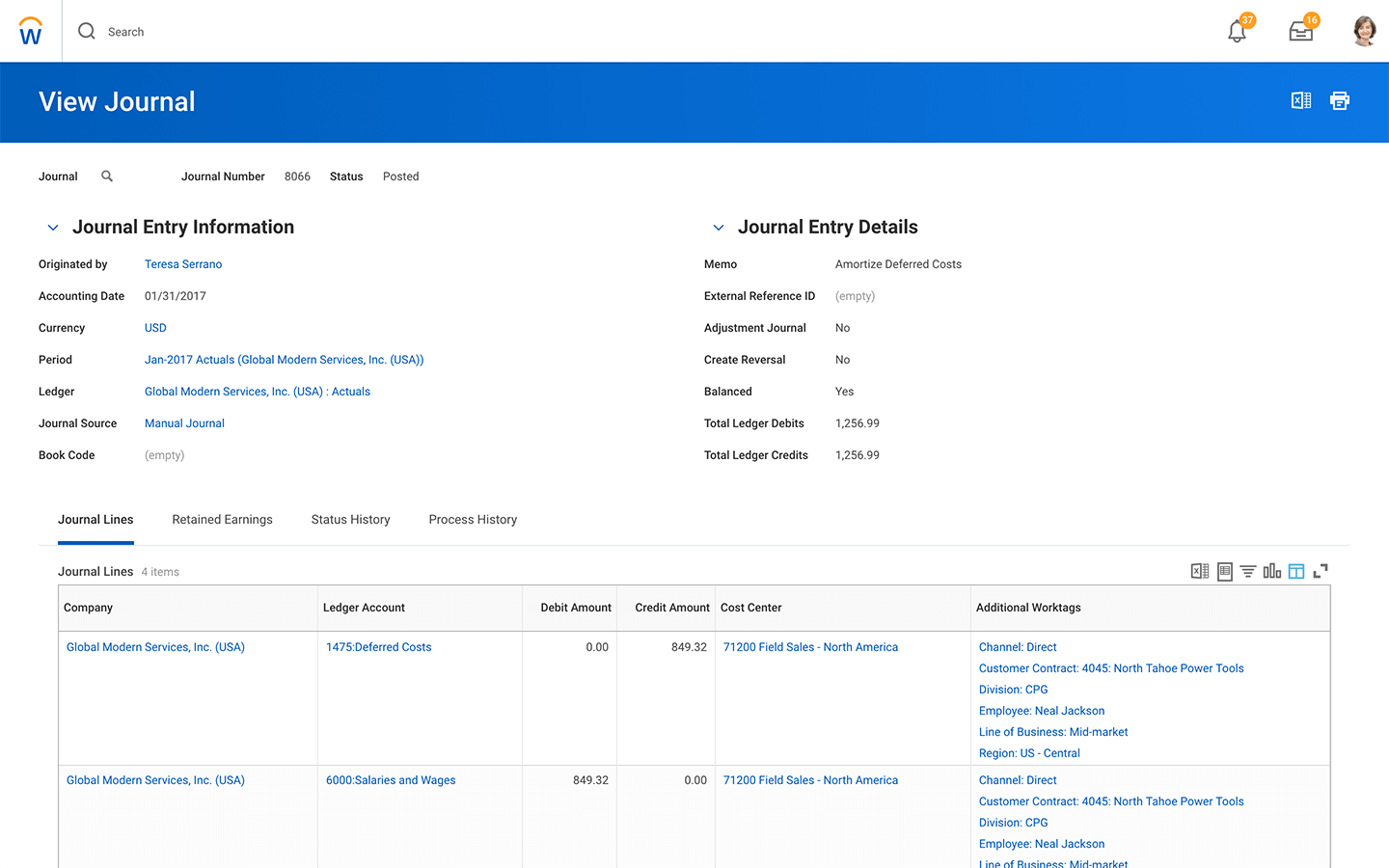Open the notifications bell
The width and height of the screenshot is (1389, 868).
coord(1237,32)
